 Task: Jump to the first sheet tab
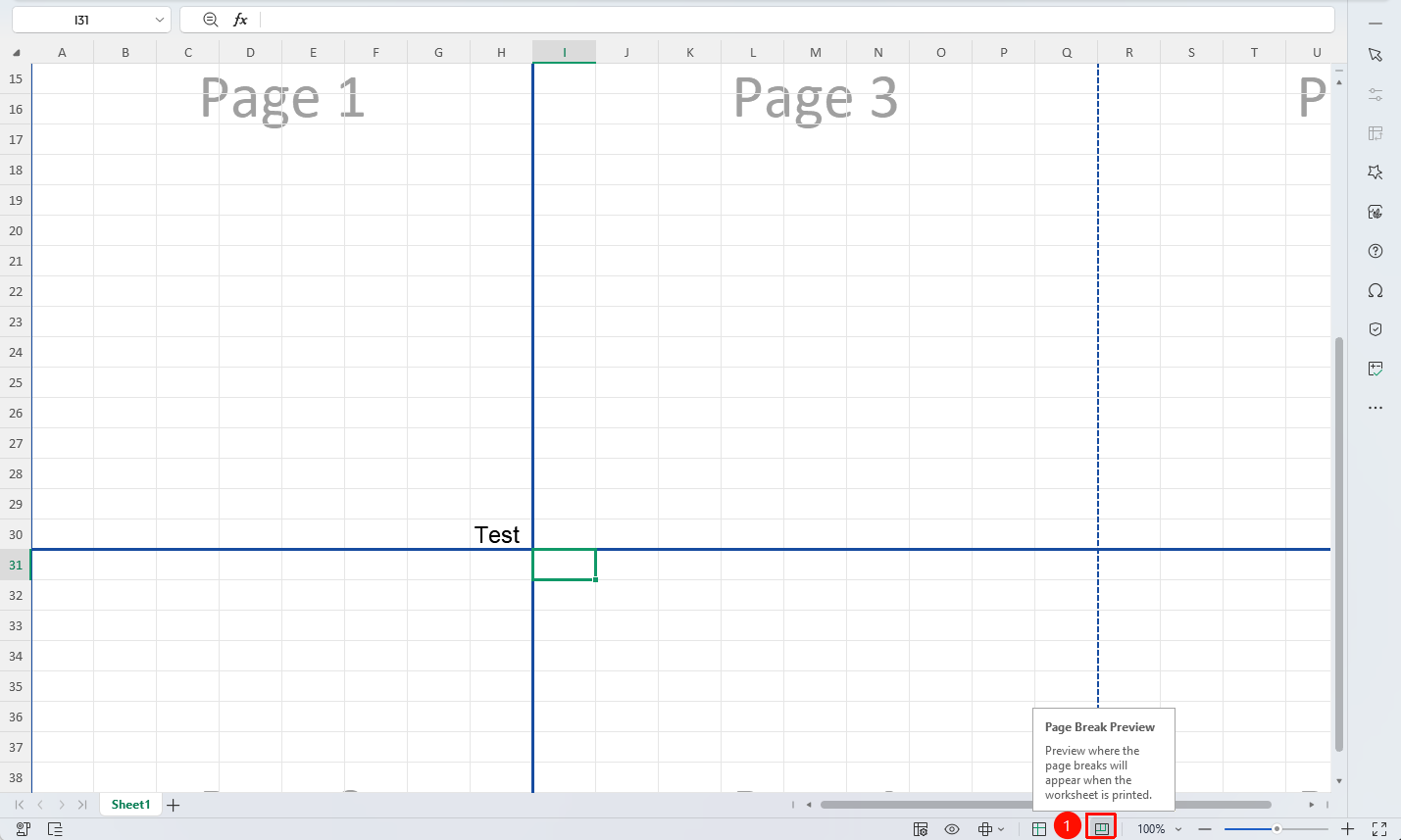20,805
